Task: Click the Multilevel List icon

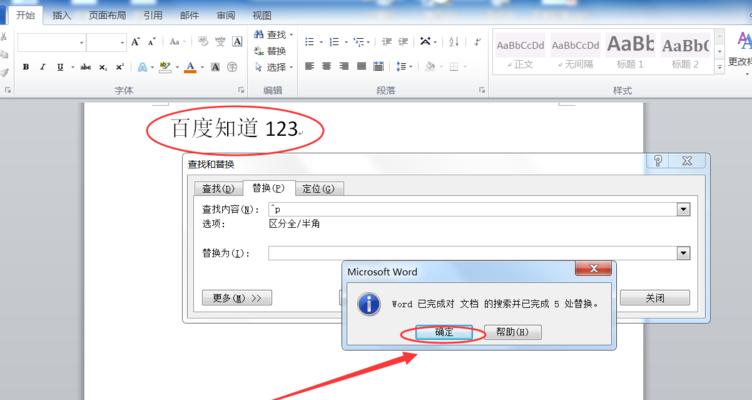Action: [358, 42]
